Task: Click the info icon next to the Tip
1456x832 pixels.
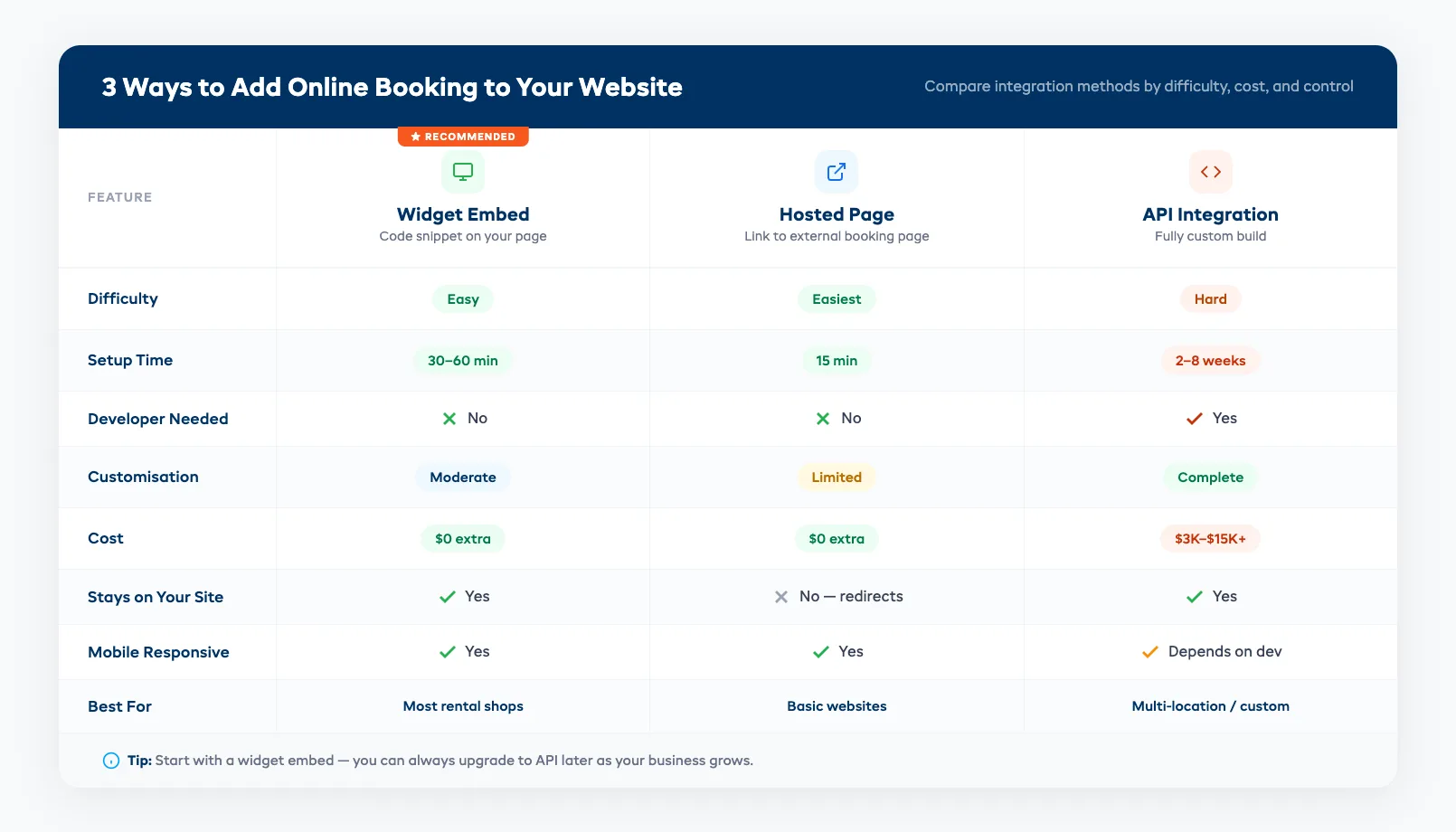Action: tap(110, 761)
